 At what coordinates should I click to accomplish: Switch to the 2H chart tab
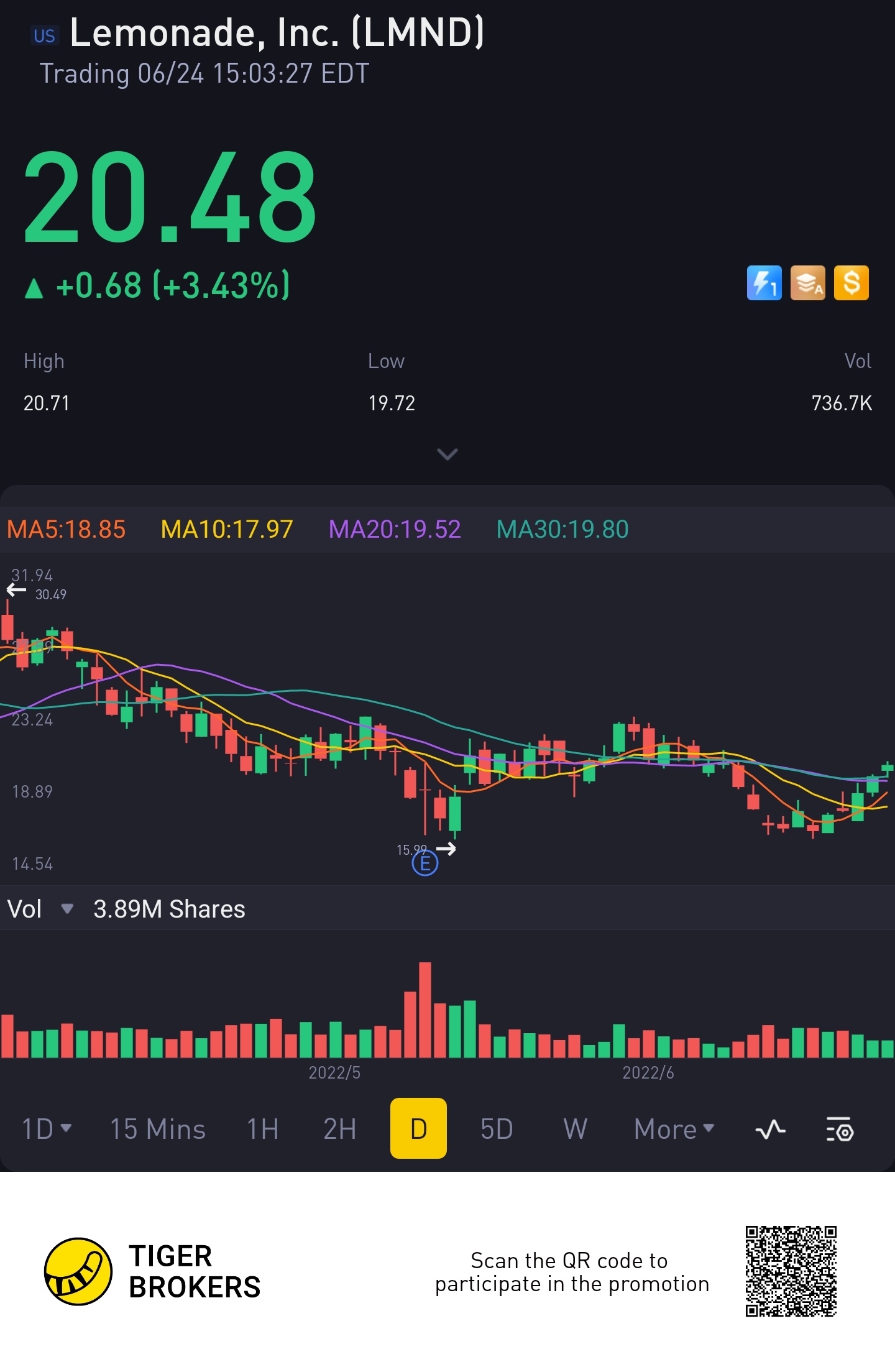[340, 1129]
